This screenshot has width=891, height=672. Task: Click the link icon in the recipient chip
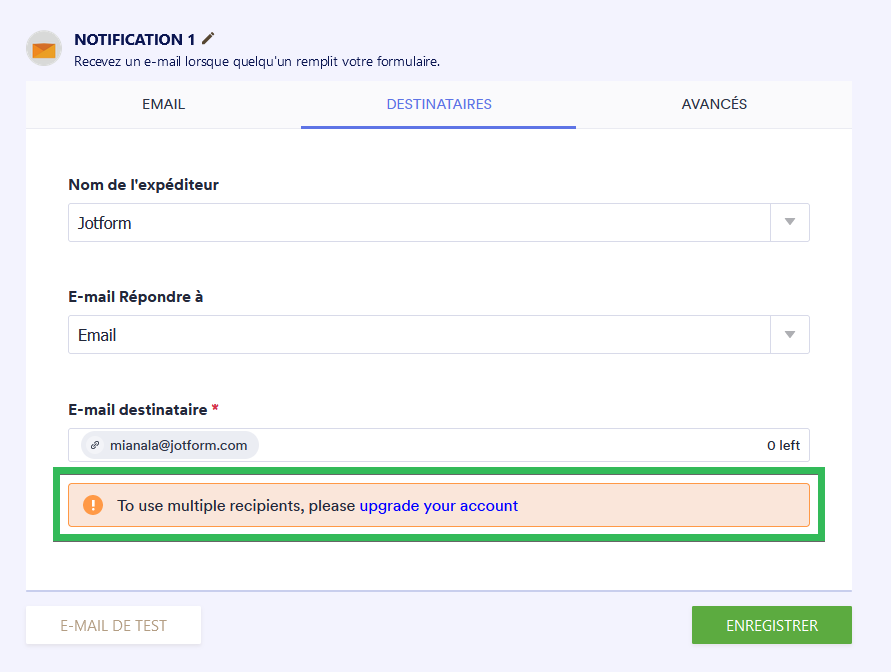(x=96, y=446)
